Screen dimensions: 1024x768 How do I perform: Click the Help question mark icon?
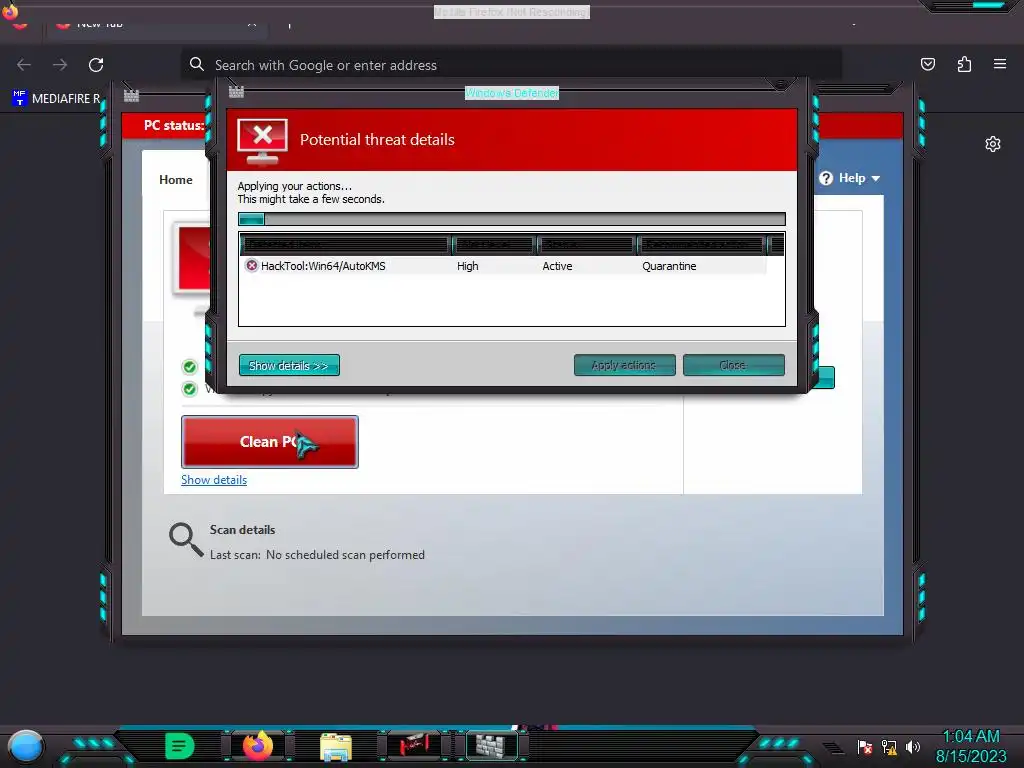(x=826, y=178)
